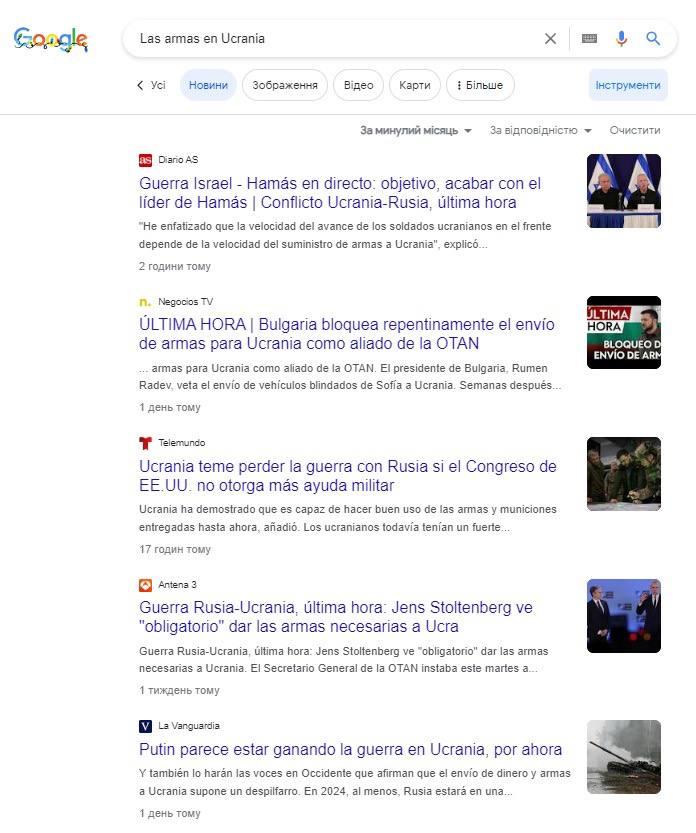696x833 pixels.
Task: Start voice search with microphone icon
Action: pyautogui.click(x=621, y=39)
